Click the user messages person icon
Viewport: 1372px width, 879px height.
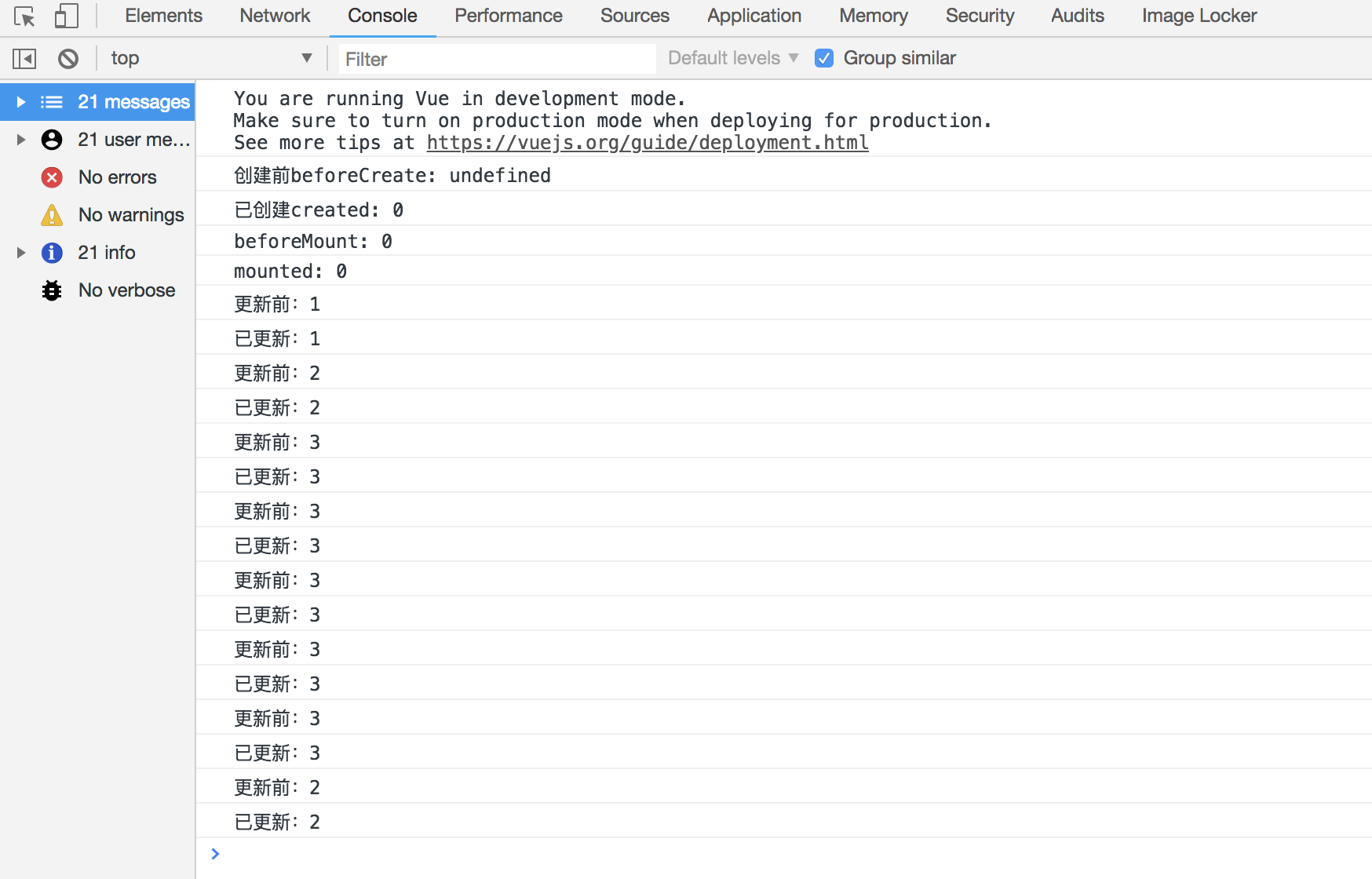pyautogui.click(x=52, y=140)
